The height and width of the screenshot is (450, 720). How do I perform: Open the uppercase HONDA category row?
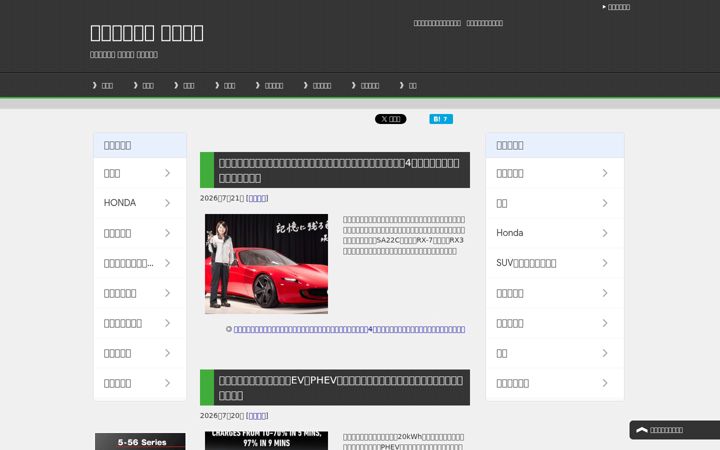coord(140,203)
